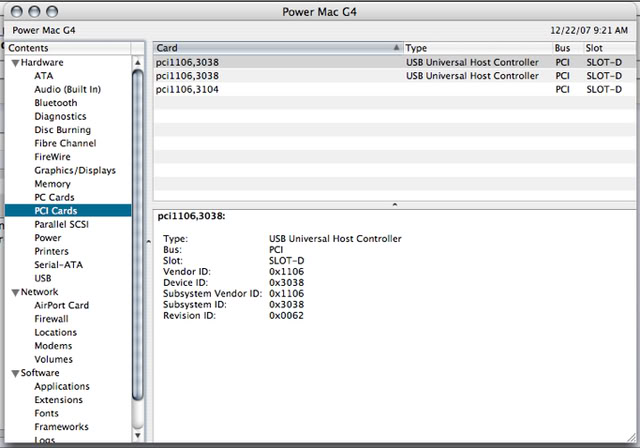Select Frameworks under Software
The width and height of the screenshot is (640, 448).
(x=61, y=426)
